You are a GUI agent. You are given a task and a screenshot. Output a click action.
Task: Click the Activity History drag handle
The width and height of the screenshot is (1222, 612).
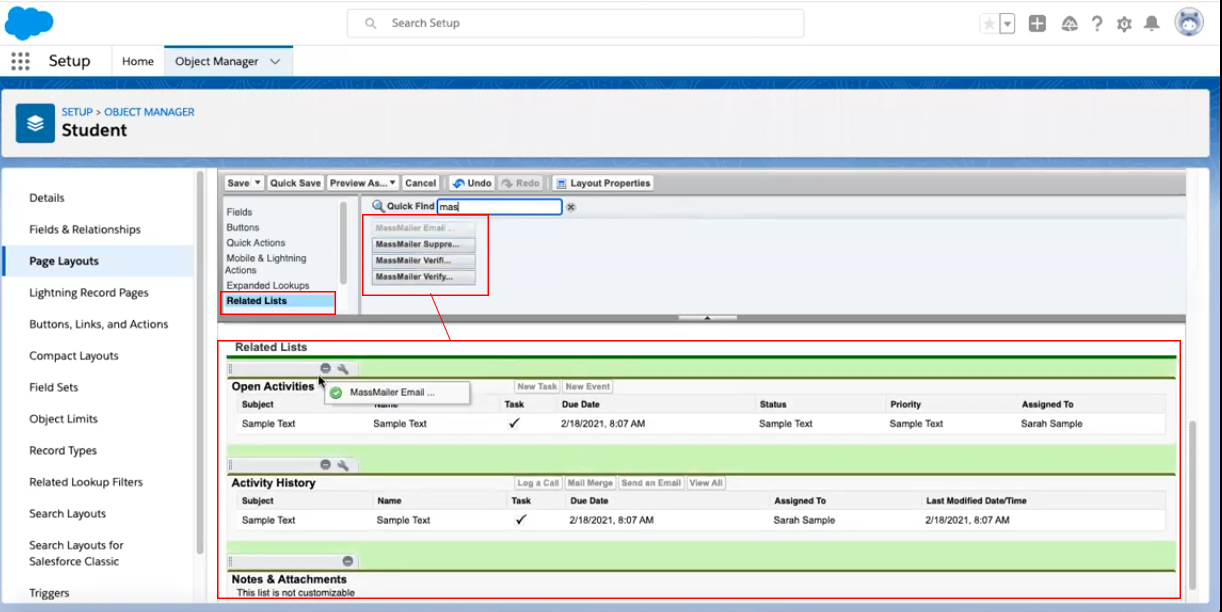(x=231, y=465)
